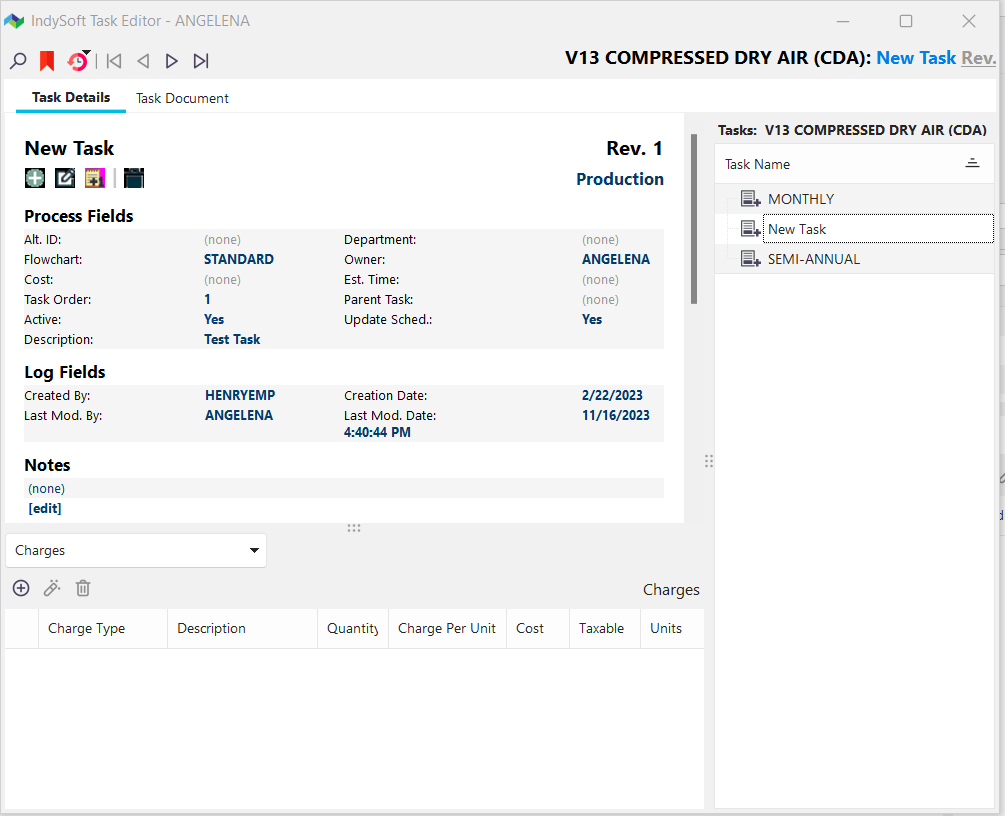1005x816 pixels.
Task: Advance to the next record
Action: pyautogui.click(x=172, y=61)
